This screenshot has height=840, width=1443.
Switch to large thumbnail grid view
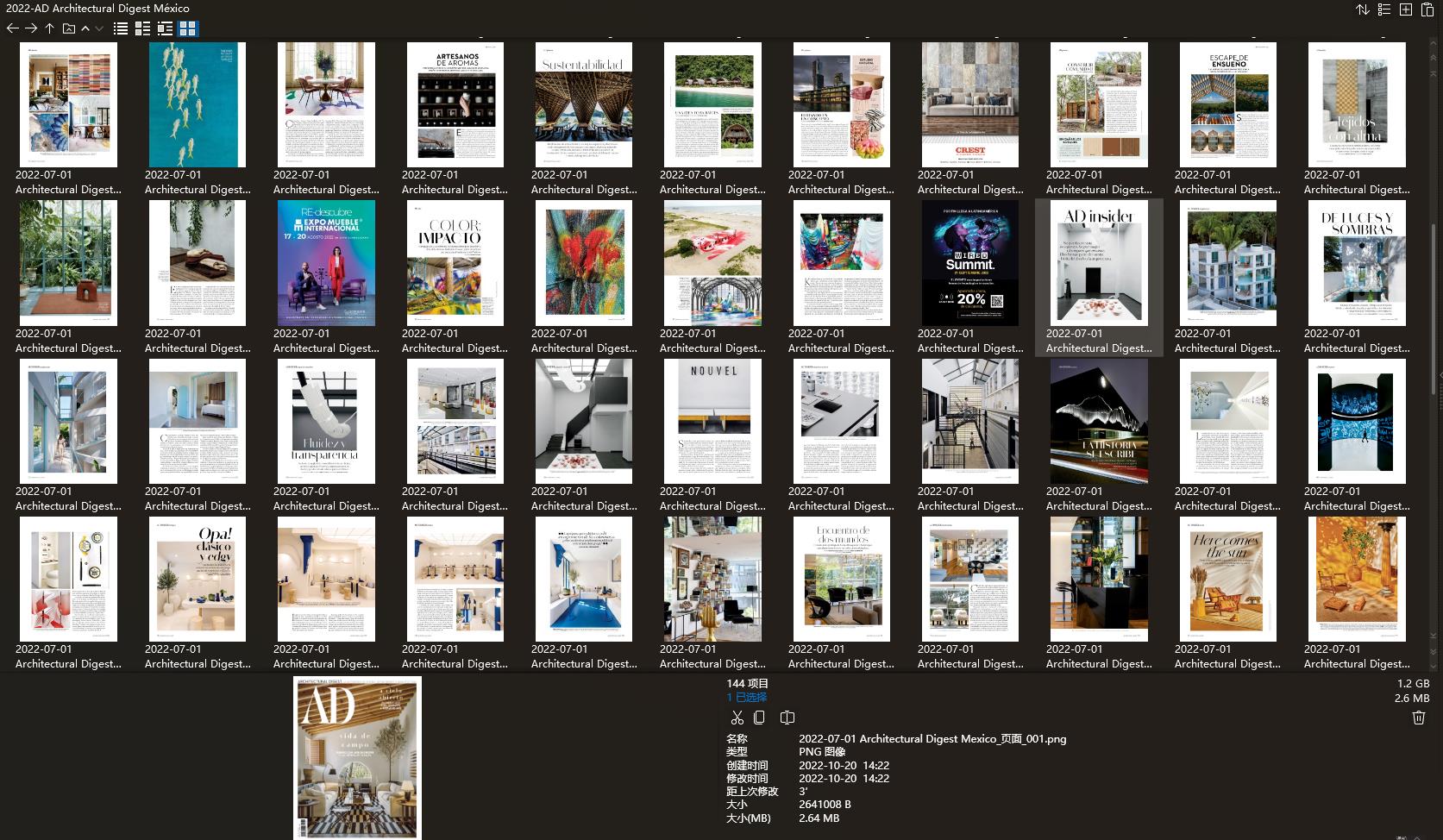[x=187, y=28]
